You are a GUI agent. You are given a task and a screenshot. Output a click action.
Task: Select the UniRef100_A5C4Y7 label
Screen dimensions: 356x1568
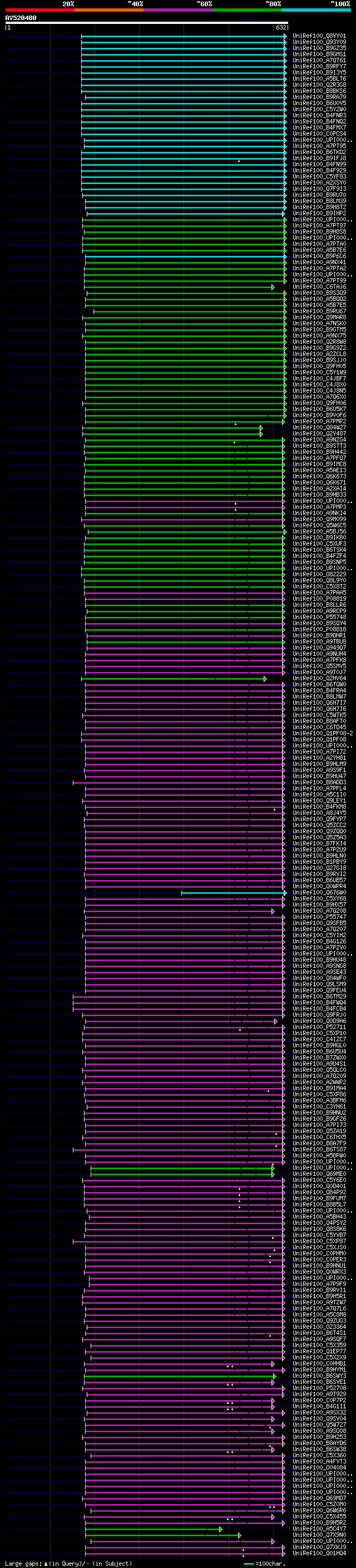point(319,1529)
